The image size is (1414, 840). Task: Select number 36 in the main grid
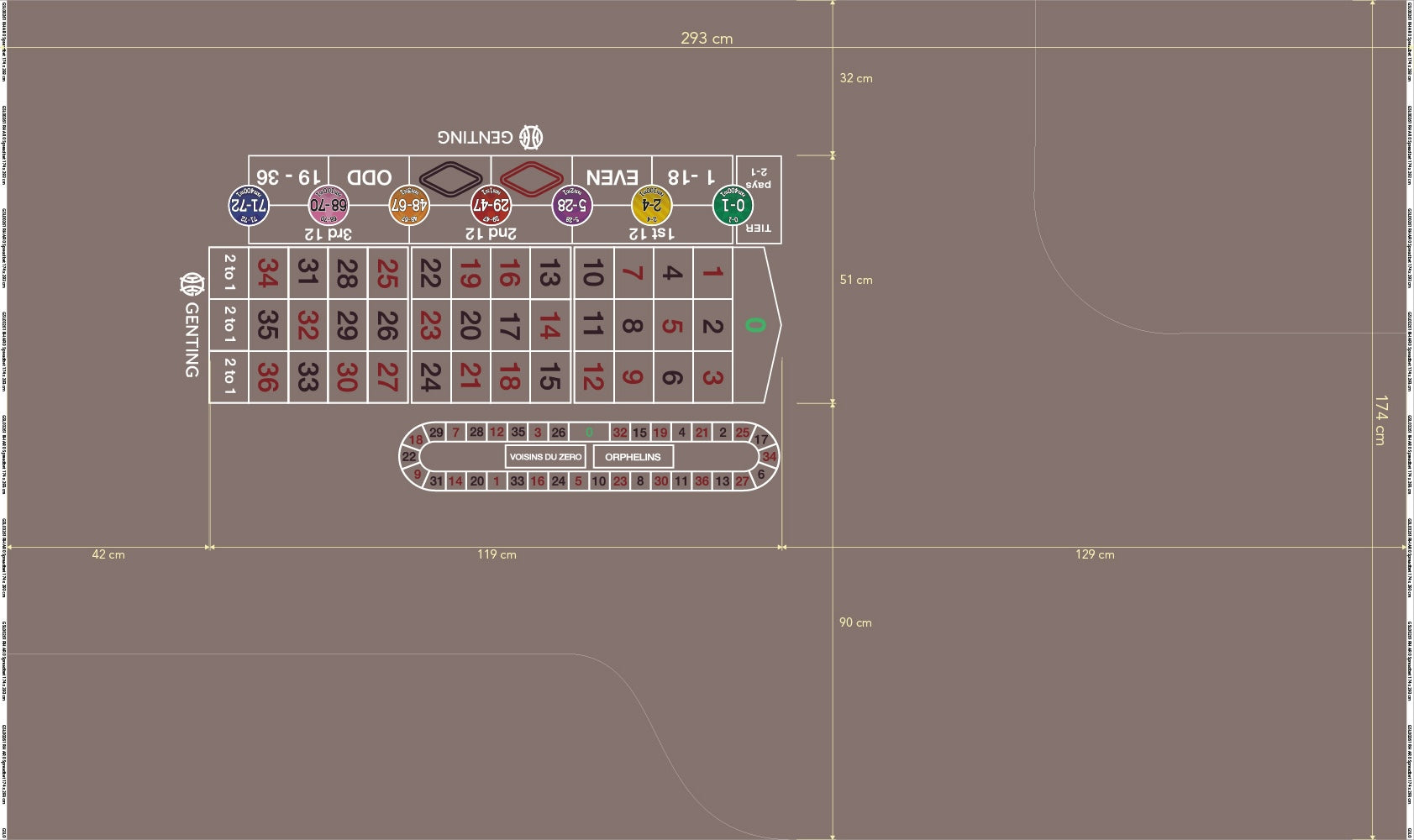[x=268, y=376]
